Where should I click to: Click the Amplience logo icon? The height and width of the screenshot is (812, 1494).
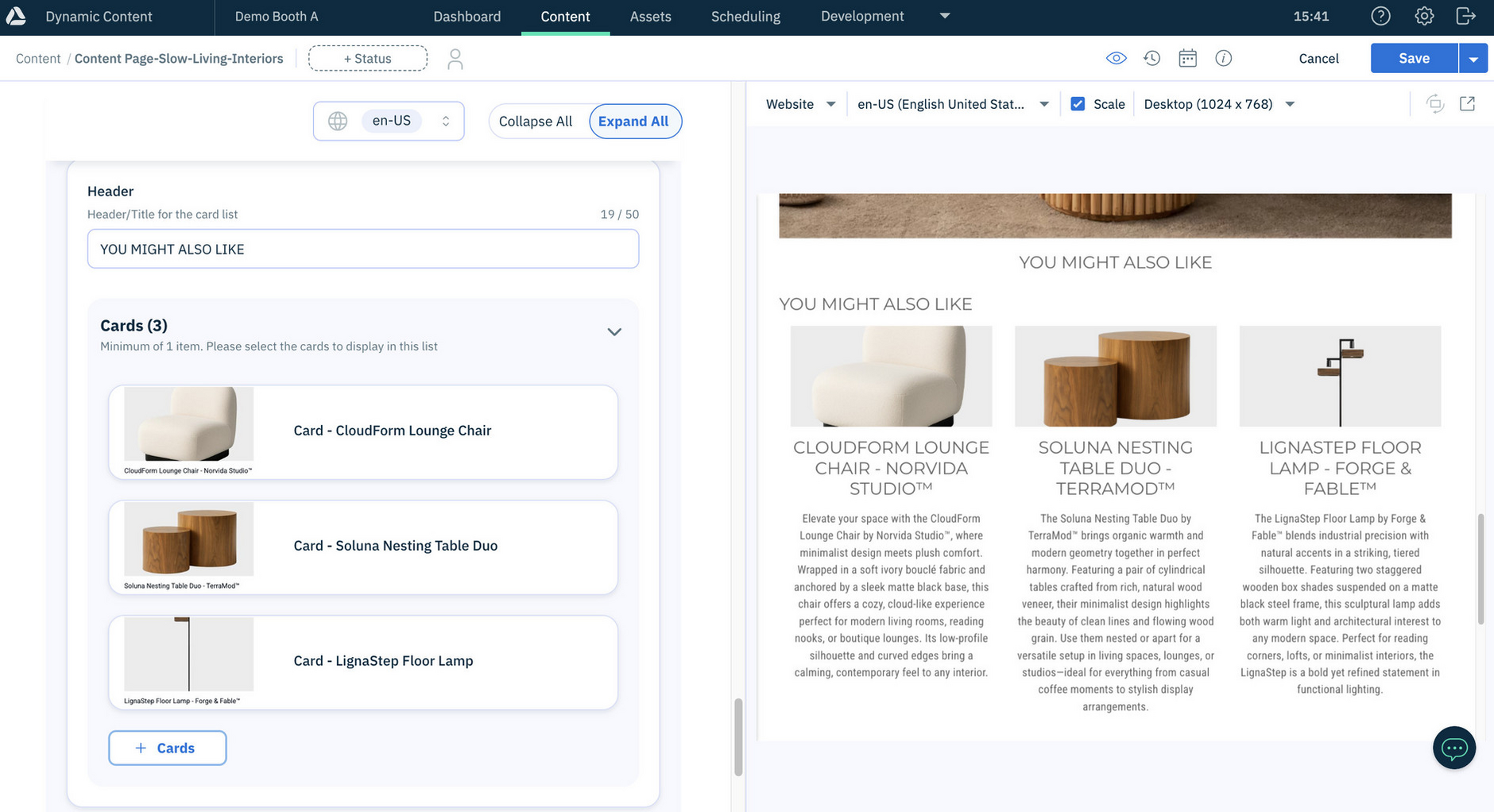15,16
